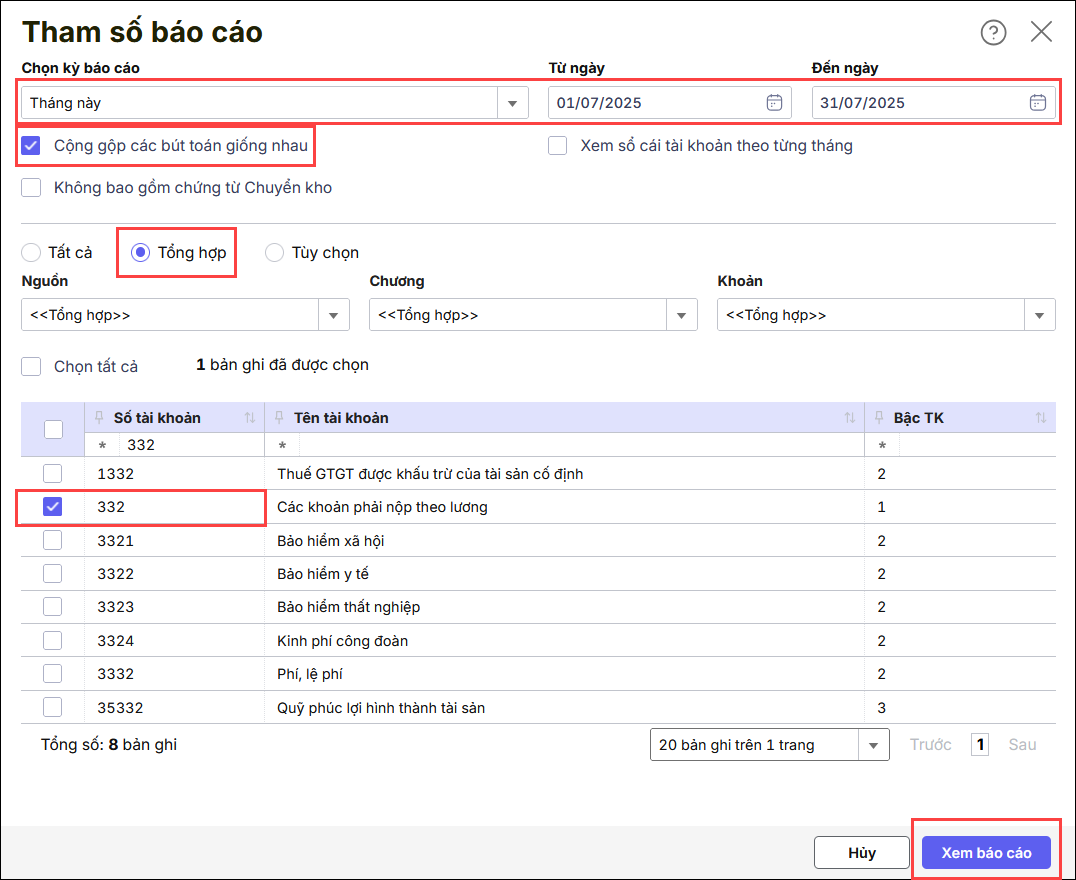Check the box for account 3321
This screenshot has width=1076, height=880.
53,541
